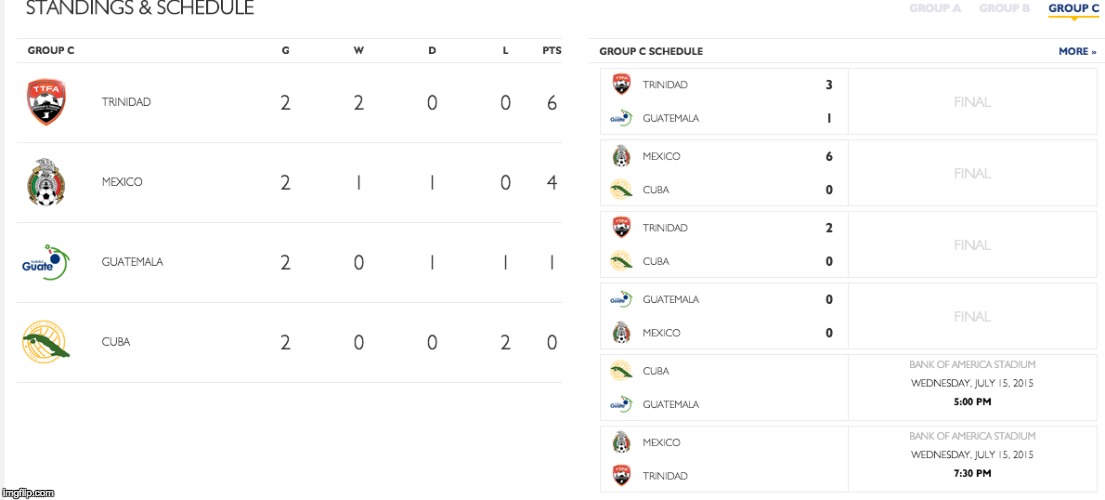Select the Group C tab
Screen dimensions: 1105x500
click(x=1073, y=9)
